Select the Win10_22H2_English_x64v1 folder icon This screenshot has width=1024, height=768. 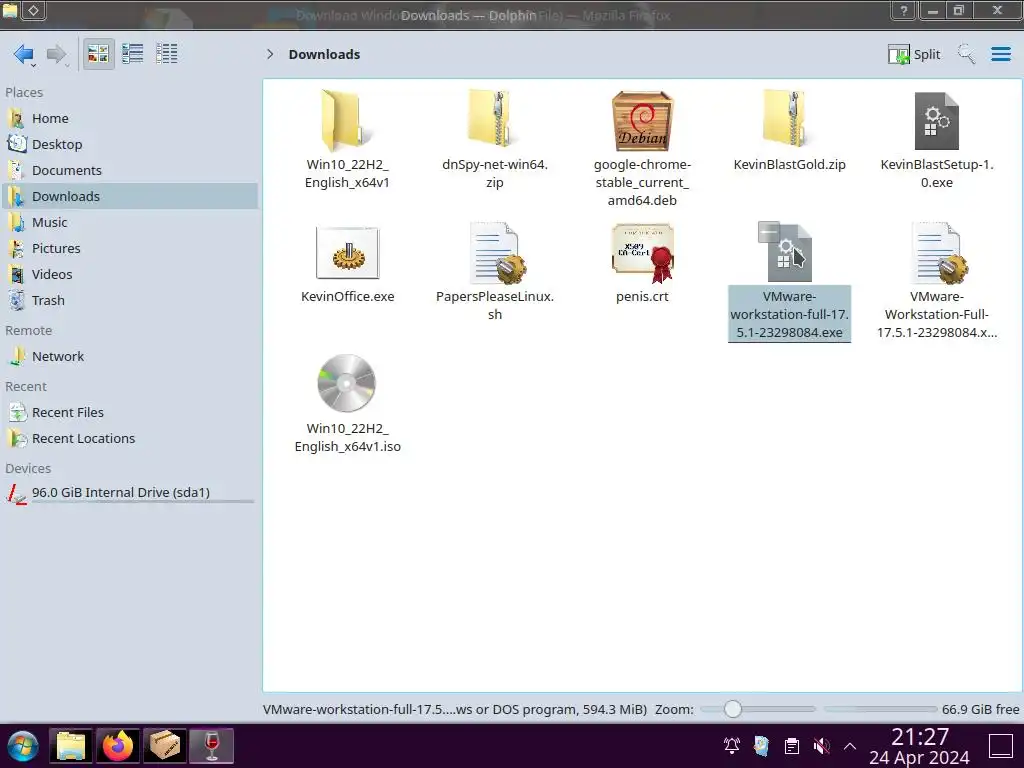(x=347, y=121)
